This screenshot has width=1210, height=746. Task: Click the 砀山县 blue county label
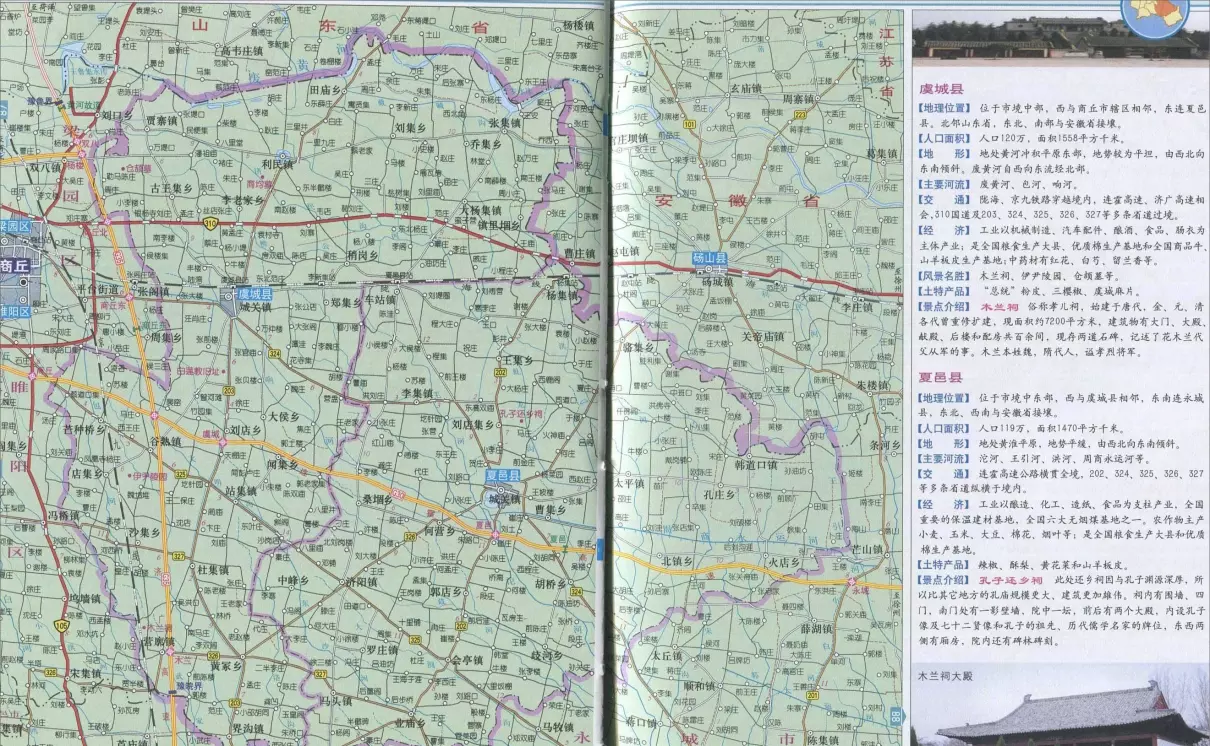point(712,258)
